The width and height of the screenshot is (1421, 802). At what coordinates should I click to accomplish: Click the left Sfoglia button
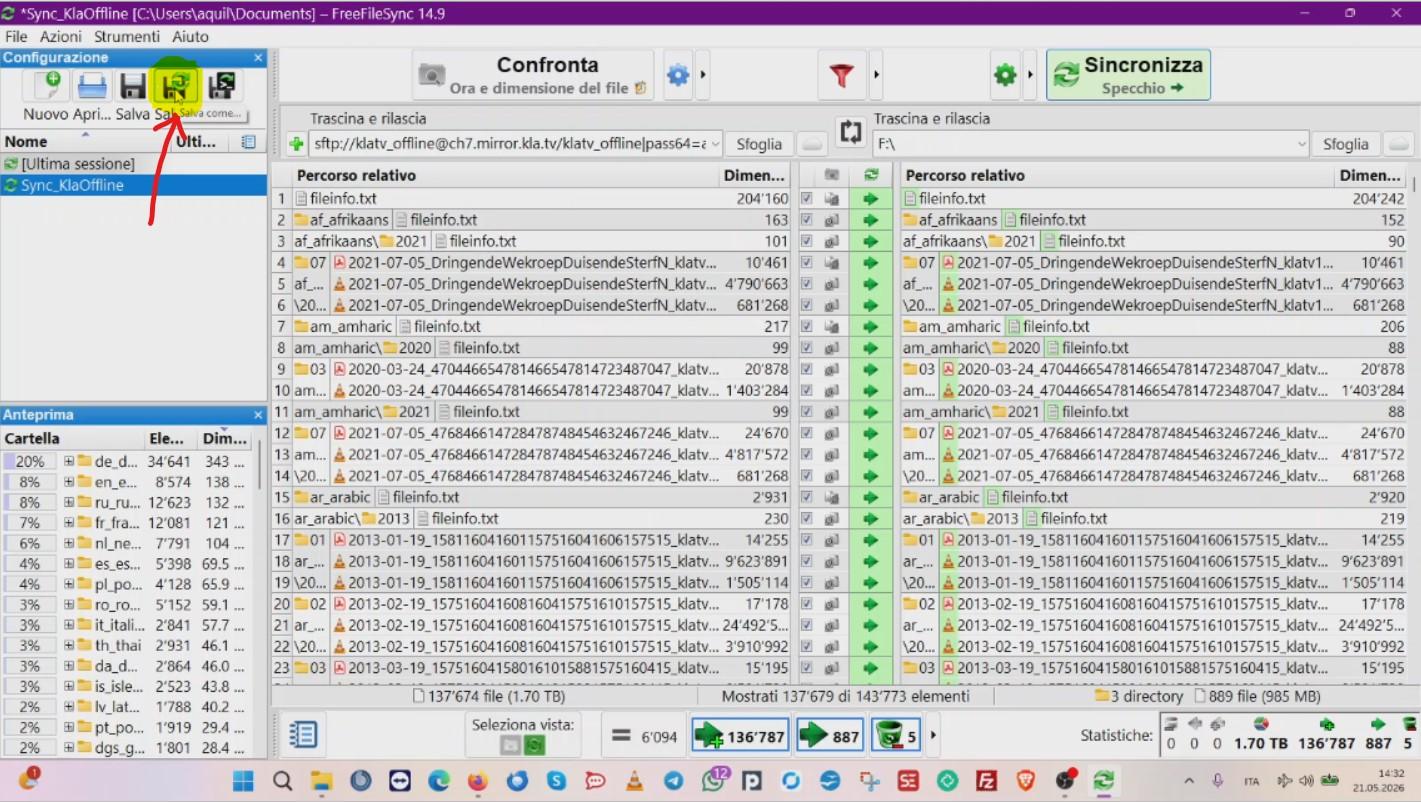click(x=759, y=144)
